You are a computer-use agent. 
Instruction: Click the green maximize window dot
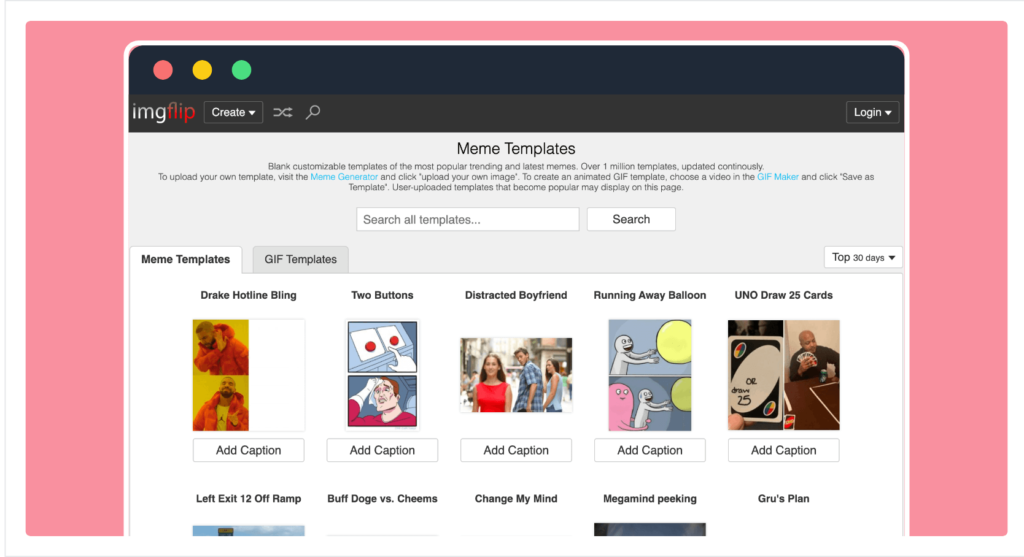(242, 70)
